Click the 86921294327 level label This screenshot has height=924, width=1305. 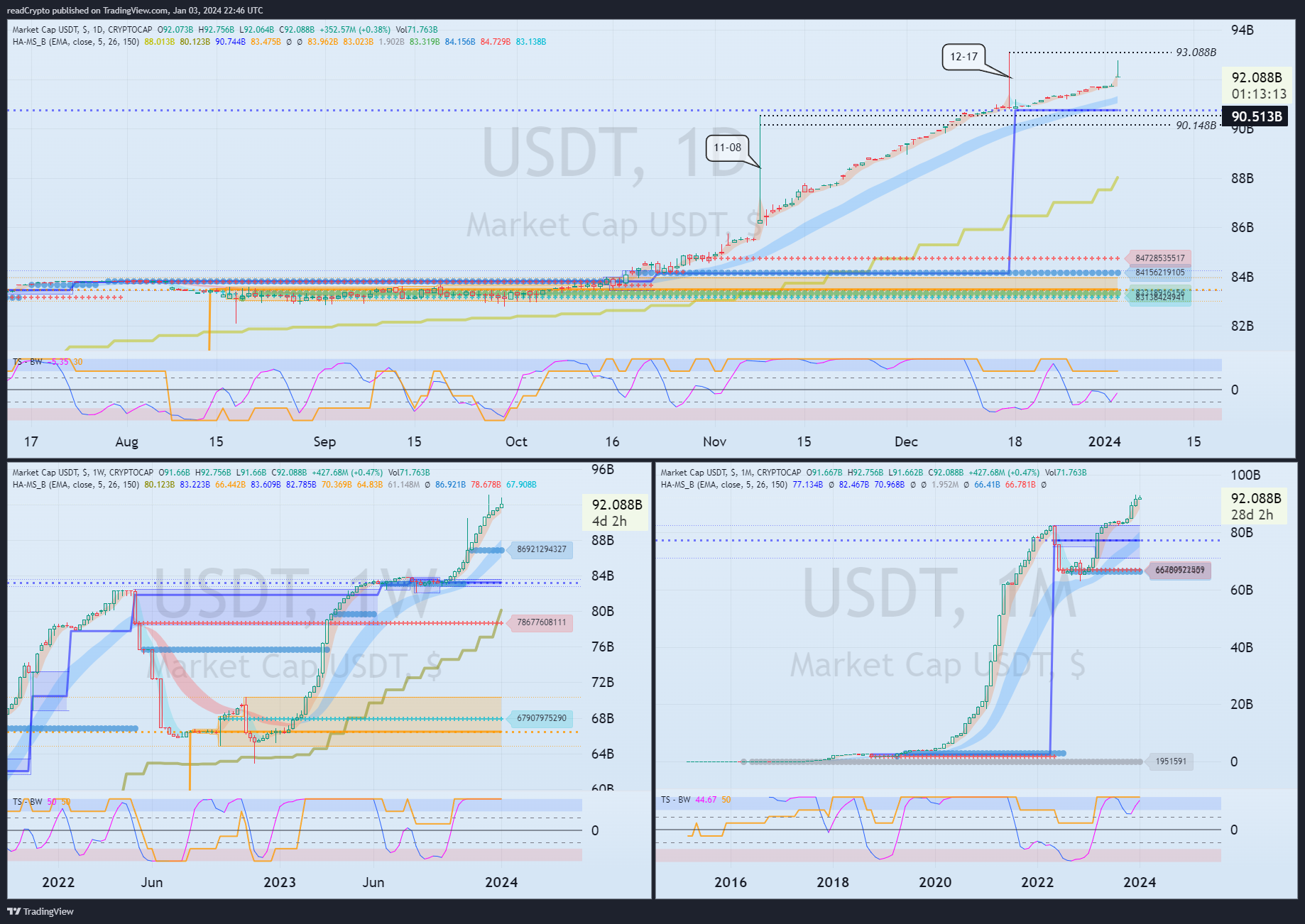(x=541, y=549)
